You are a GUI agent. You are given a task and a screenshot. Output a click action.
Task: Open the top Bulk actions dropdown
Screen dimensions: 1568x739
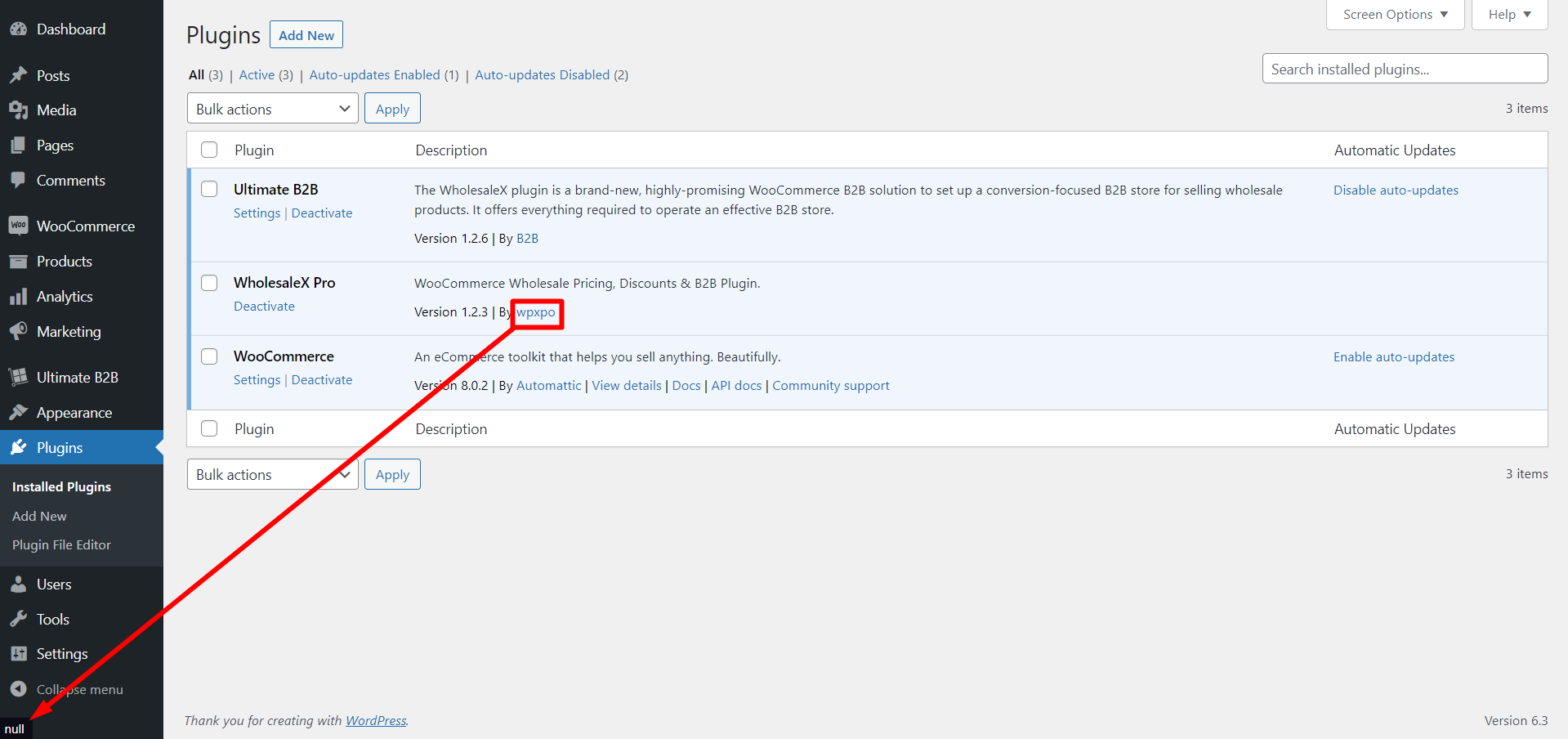coord(272,109)
